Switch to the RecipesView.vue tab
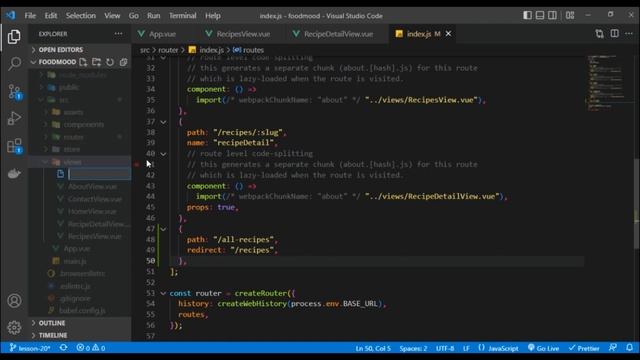This screenshot has width=640, height=360. pos(243,34)
